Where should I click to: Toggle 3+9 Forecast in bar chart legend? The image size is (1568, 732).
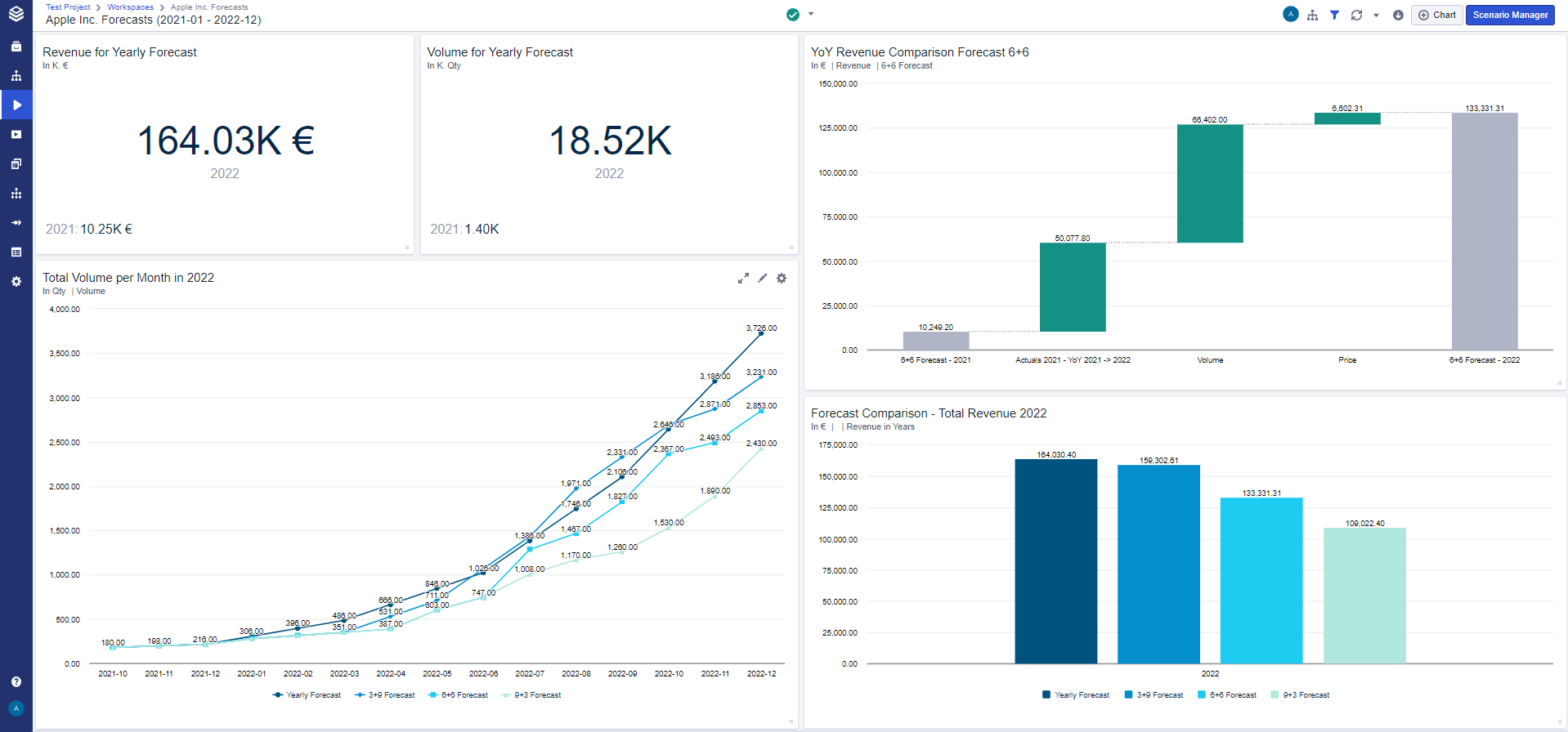click(x=1154, y=695)
